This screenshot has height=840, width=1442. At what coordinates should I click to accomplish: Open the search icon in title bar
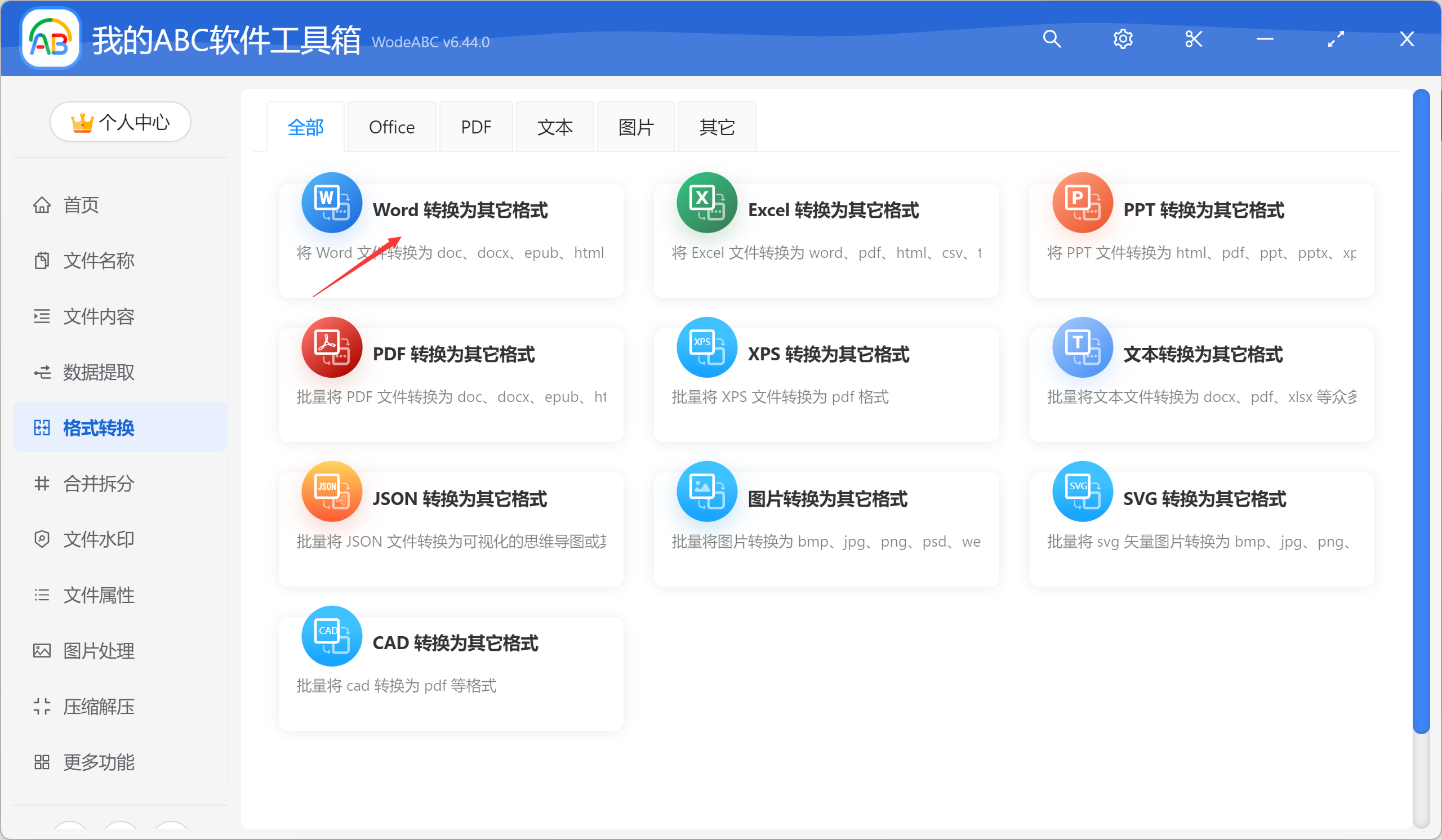(x=1052, y=38)
